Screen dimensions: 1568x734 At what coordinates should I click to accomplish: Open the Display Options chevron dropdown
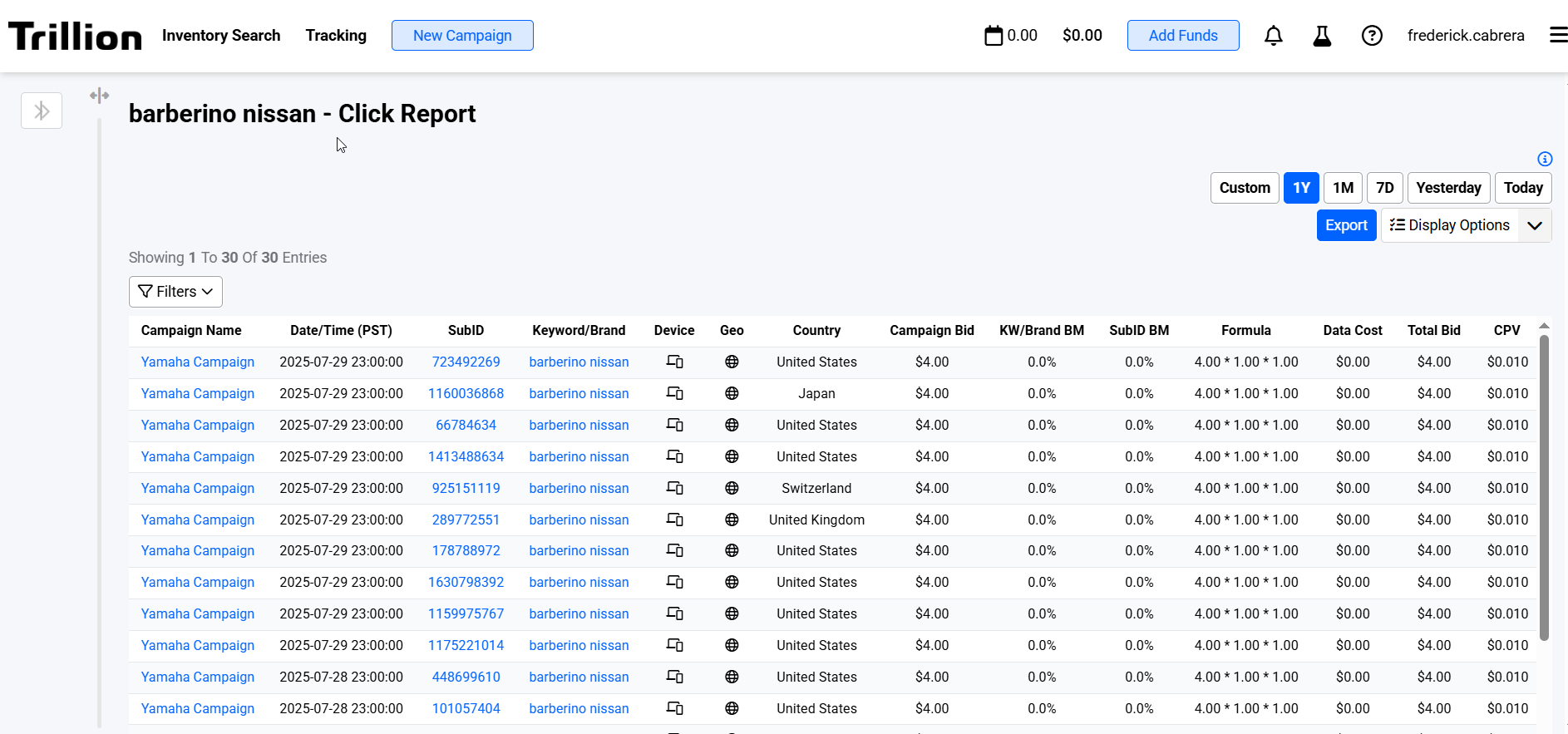click(1535, 225)
